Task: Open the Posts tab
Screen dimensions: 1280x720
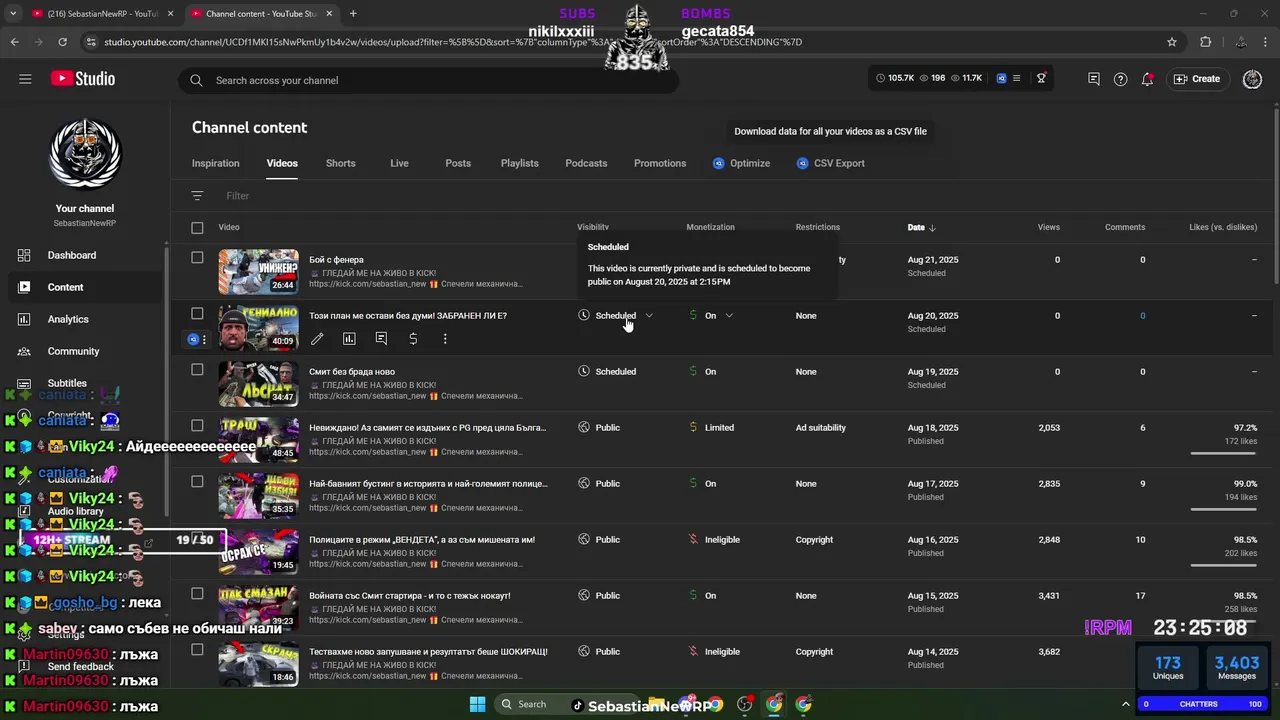Action: tap(458, 163)
